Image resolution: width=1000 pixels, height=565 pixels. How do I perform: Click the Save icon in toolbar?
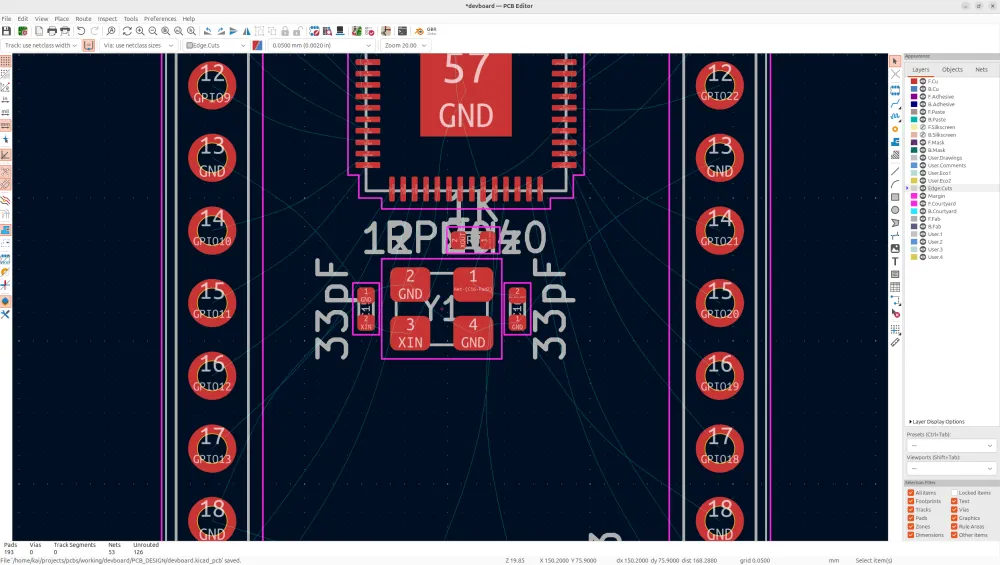pos(7,31)
